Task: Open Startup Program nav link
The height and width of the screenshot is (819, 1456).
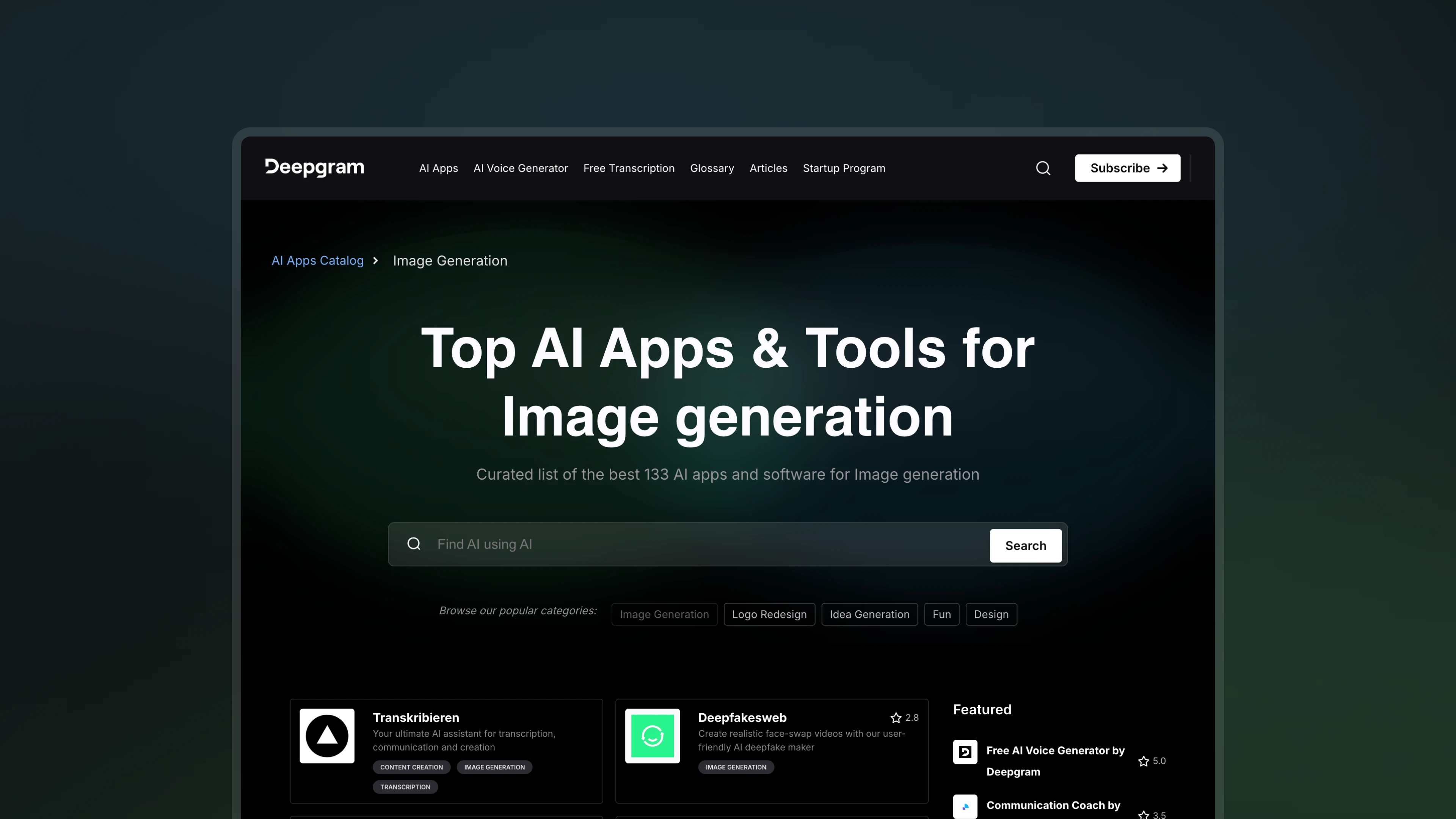Action: click(843, 168)
